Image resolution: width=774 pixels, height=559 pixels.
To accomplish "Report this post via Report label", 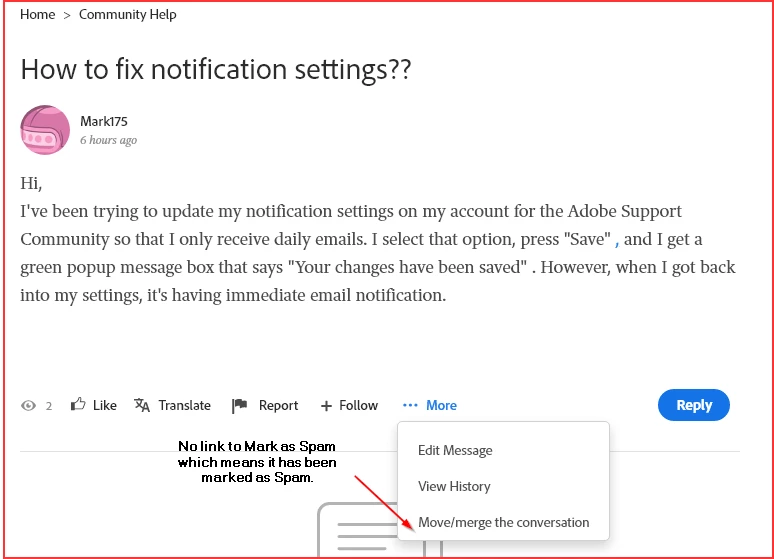I will (278, 405).
